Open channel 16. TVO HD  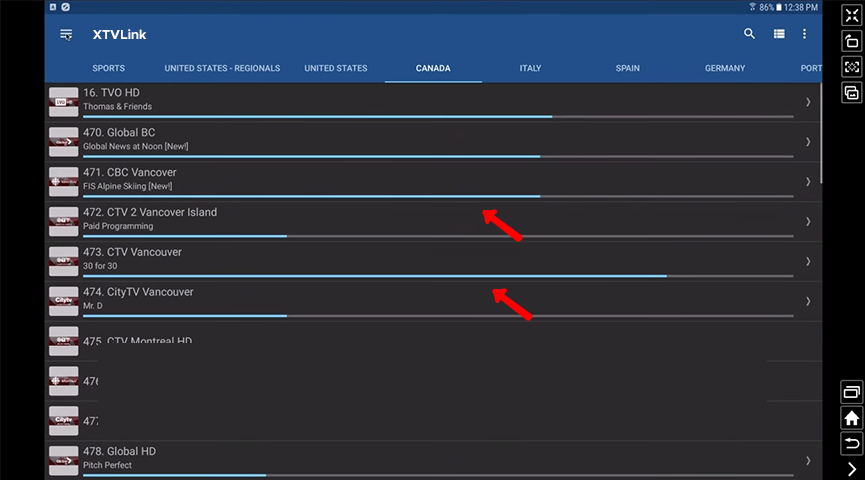coord(111,93)
